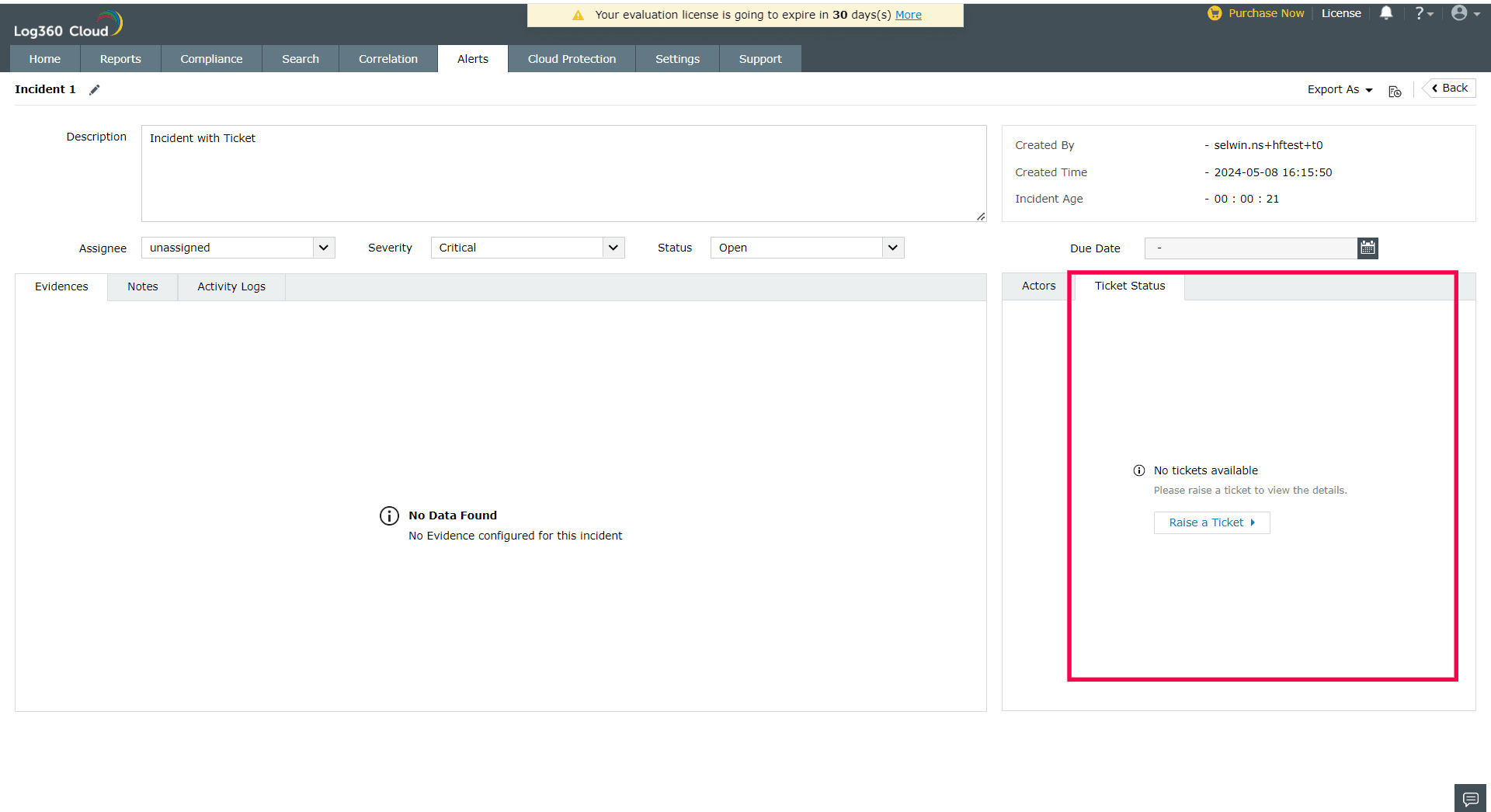Open the chat support bubble icon
The width and height of the screenshot is (1491, 812).
[1469, 798]
